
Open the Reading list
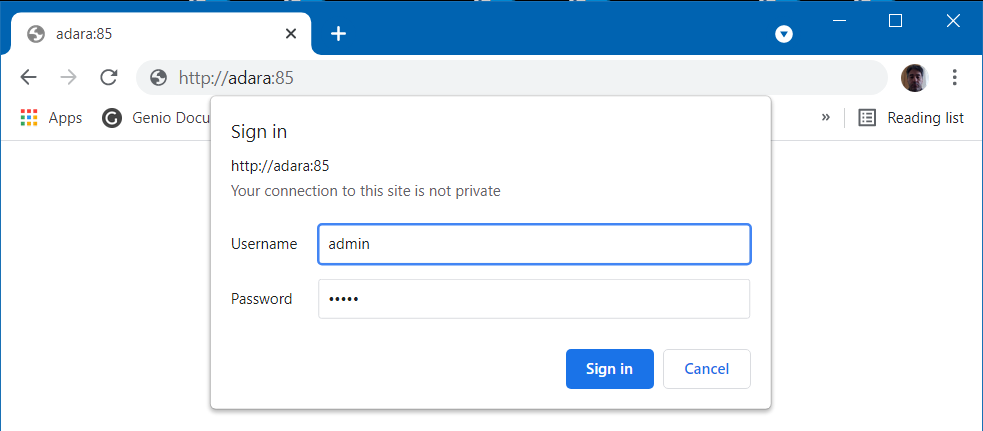coord(910,117)
